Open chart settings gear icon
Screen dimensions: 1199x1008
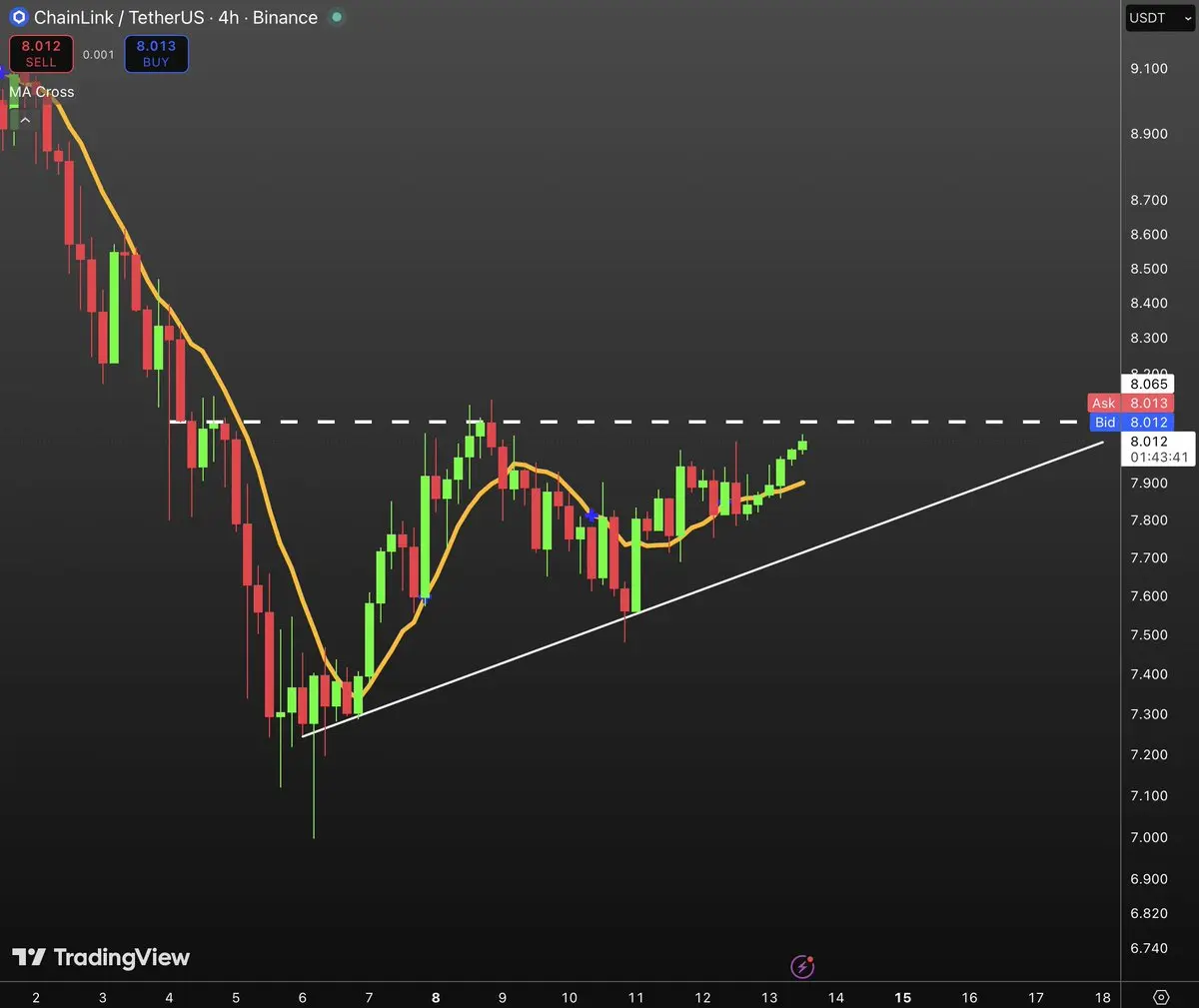[x=1160, y=997]
